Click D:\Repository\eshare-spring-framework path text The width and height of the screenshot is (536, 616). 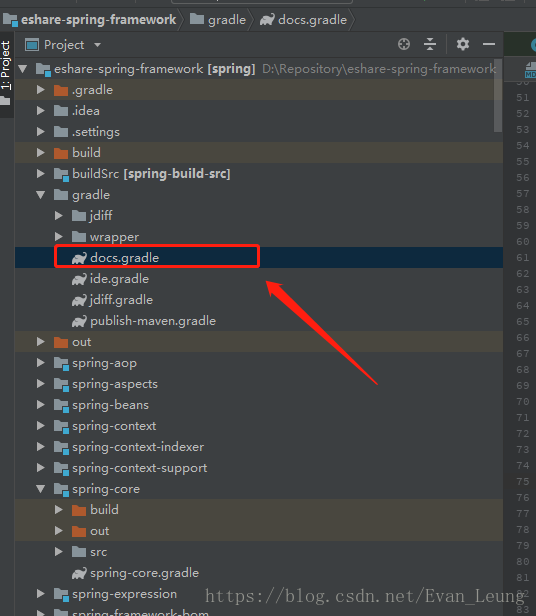pos(379,69)
